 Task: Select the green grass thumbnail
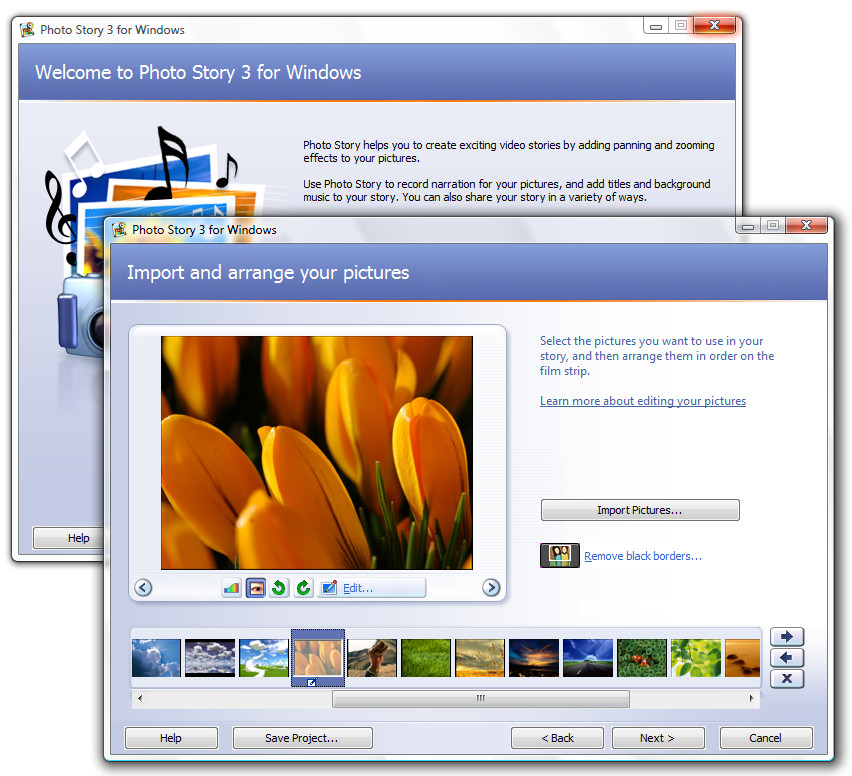pos(426,658)
